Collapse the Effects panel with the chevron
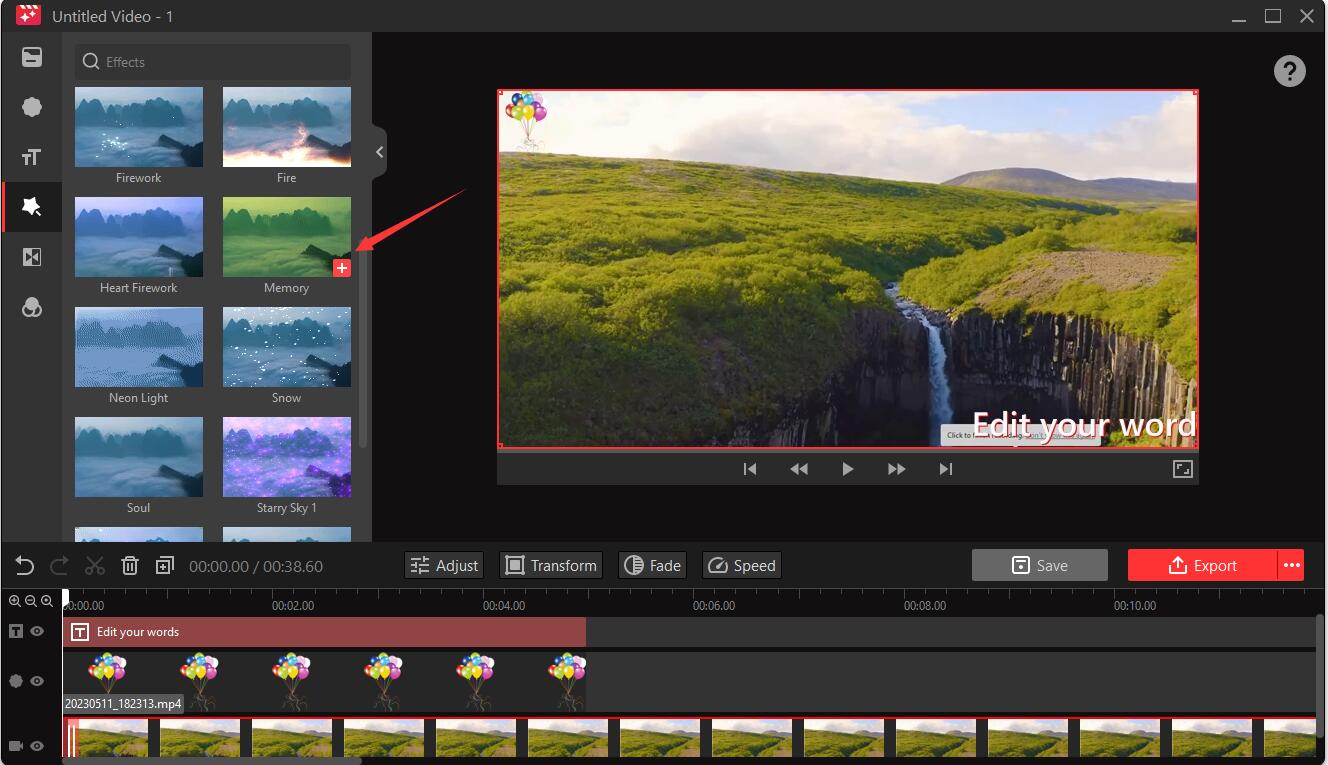 pos(378,152)
